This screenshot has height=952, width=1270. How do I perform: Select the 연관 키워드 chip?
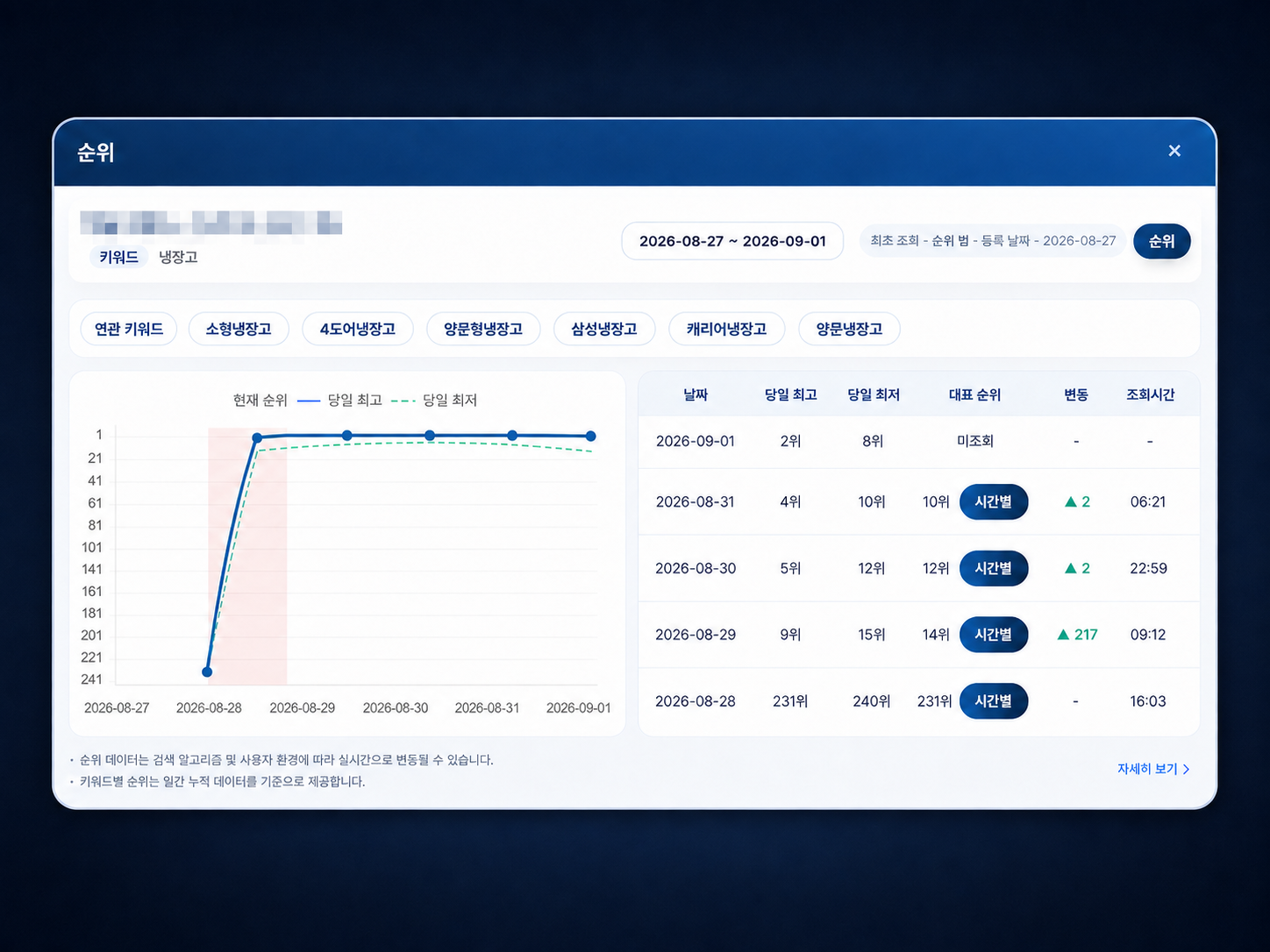pos(129,329)
